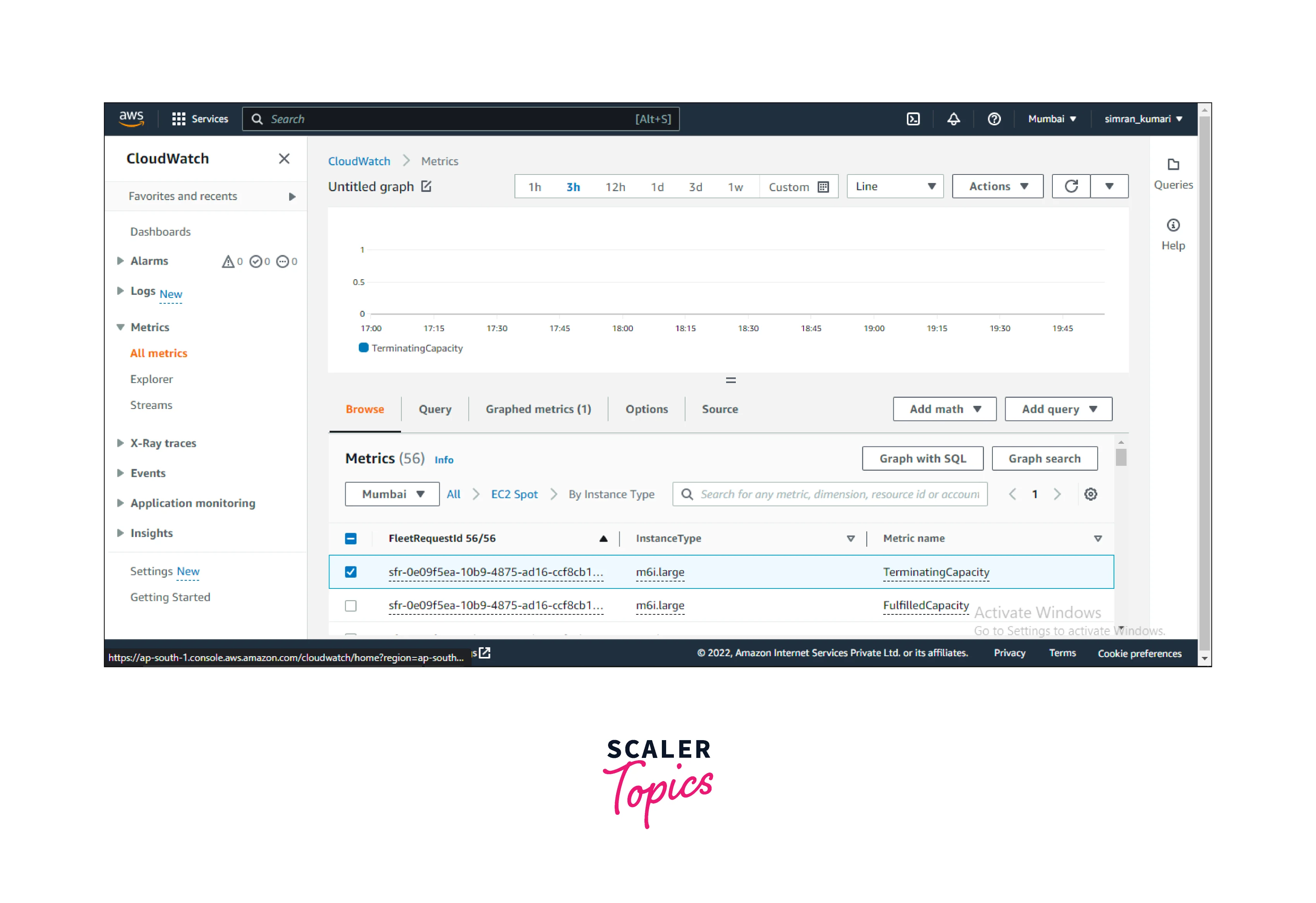Viewport: 1316px width, 903px height.
Task: Open metrics table settings gear icon
Action: [1090, 494]
